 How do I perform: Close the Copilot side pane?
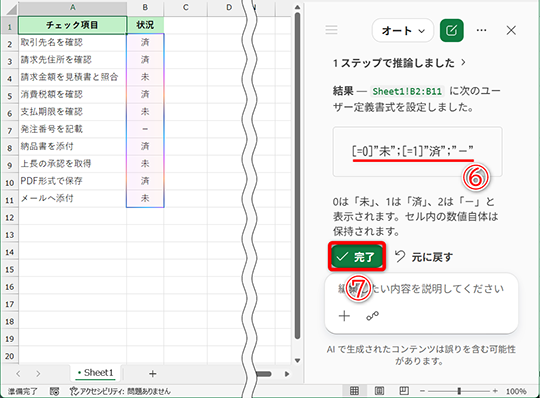pyautogui.click(x=511, y=30)
